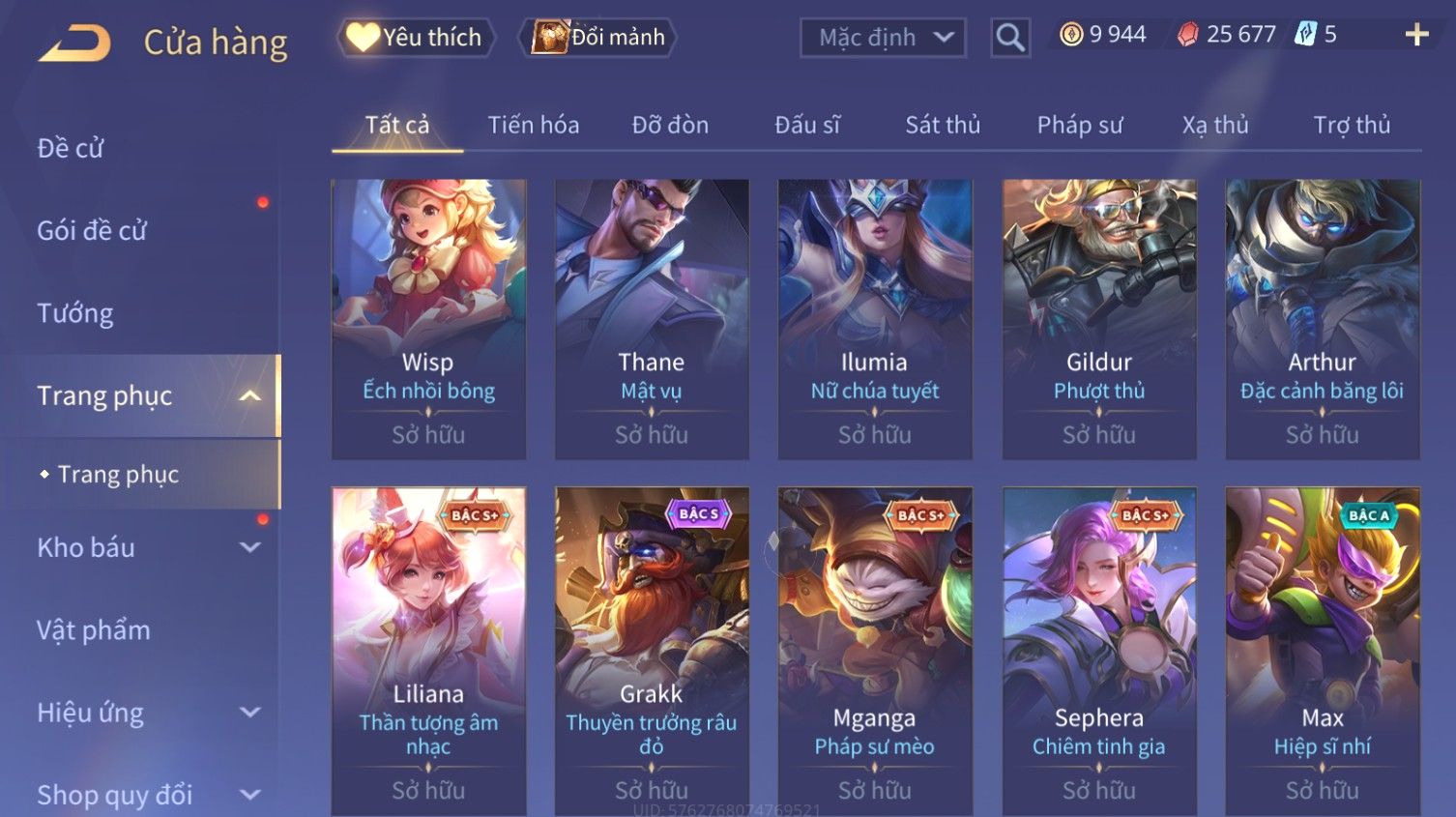The height and width of the screenshot is (817, 1456).
Task: Open Liliana Thần tượng âm nhạc card
Action: pyautogui.click(x=428, y=651)
